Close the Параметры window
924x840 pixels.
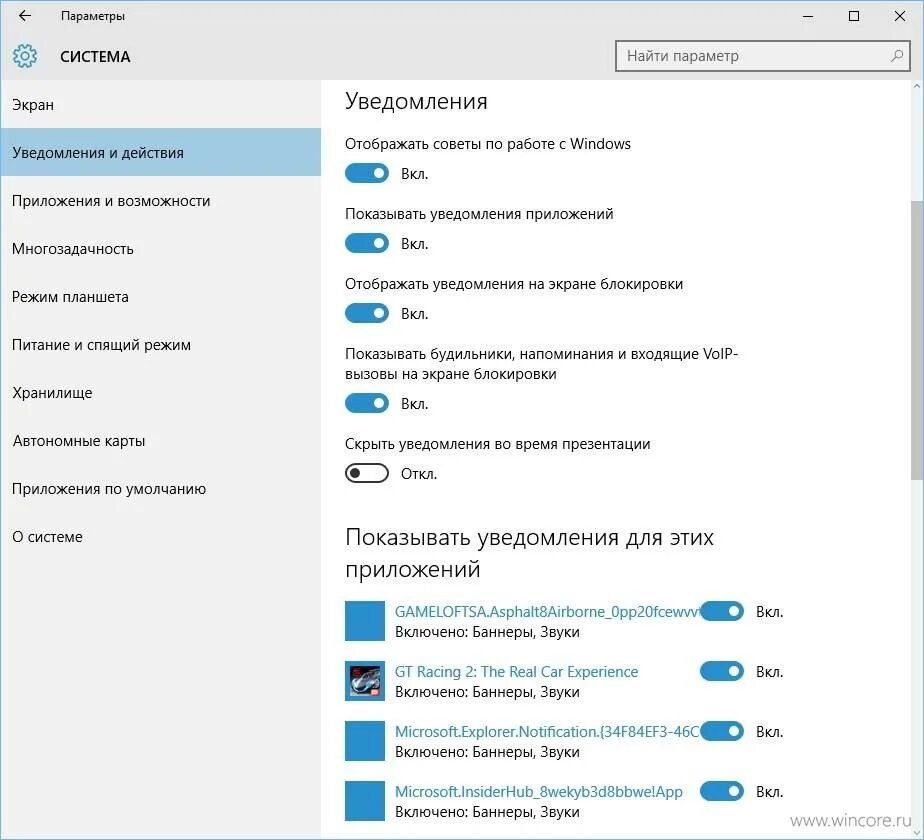click(x=900, y=16)
